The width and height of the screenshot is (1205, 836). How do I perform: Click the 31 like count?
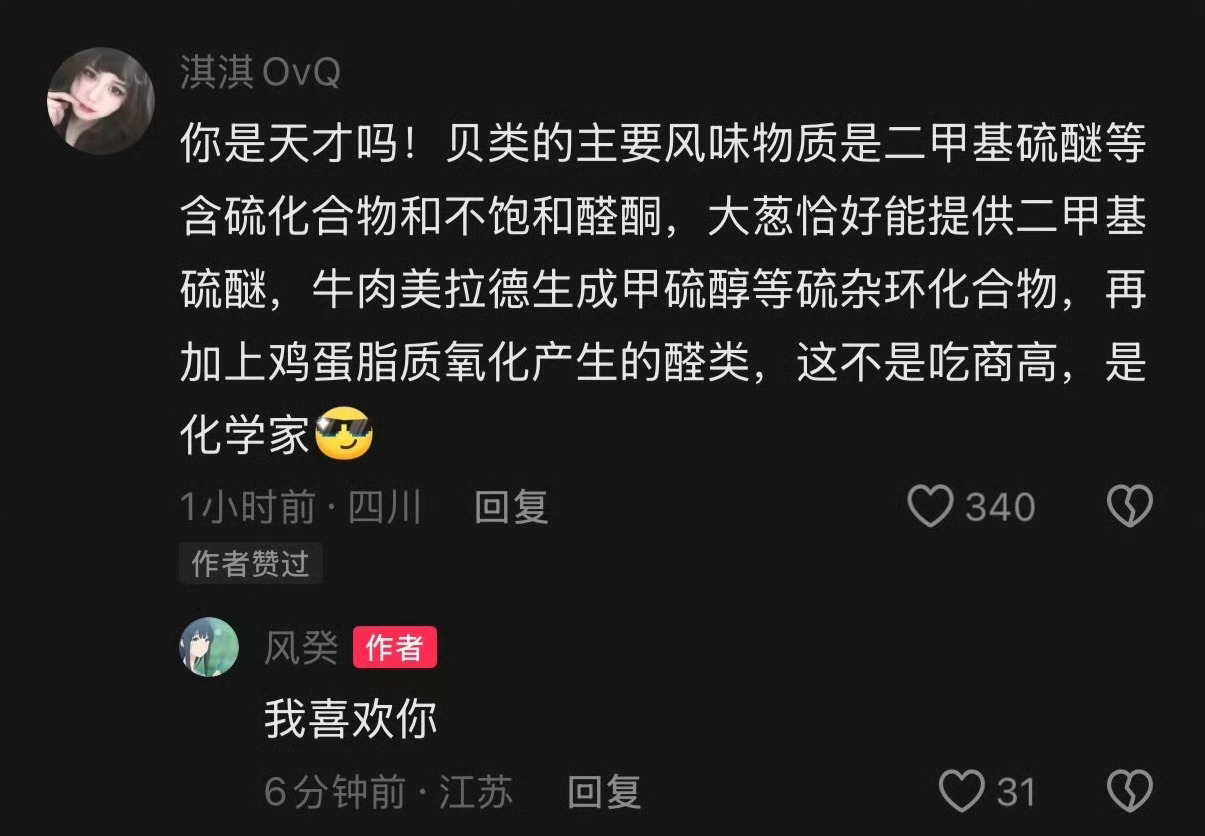[x=1016, y=793]
